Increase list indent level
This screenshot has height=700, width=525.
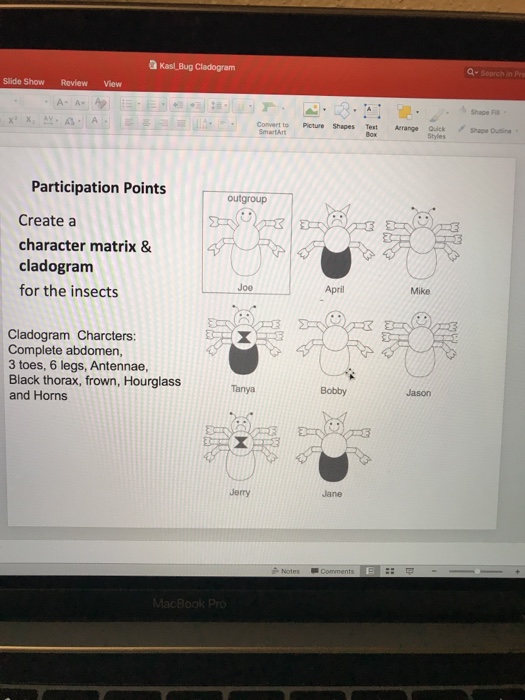195,106
